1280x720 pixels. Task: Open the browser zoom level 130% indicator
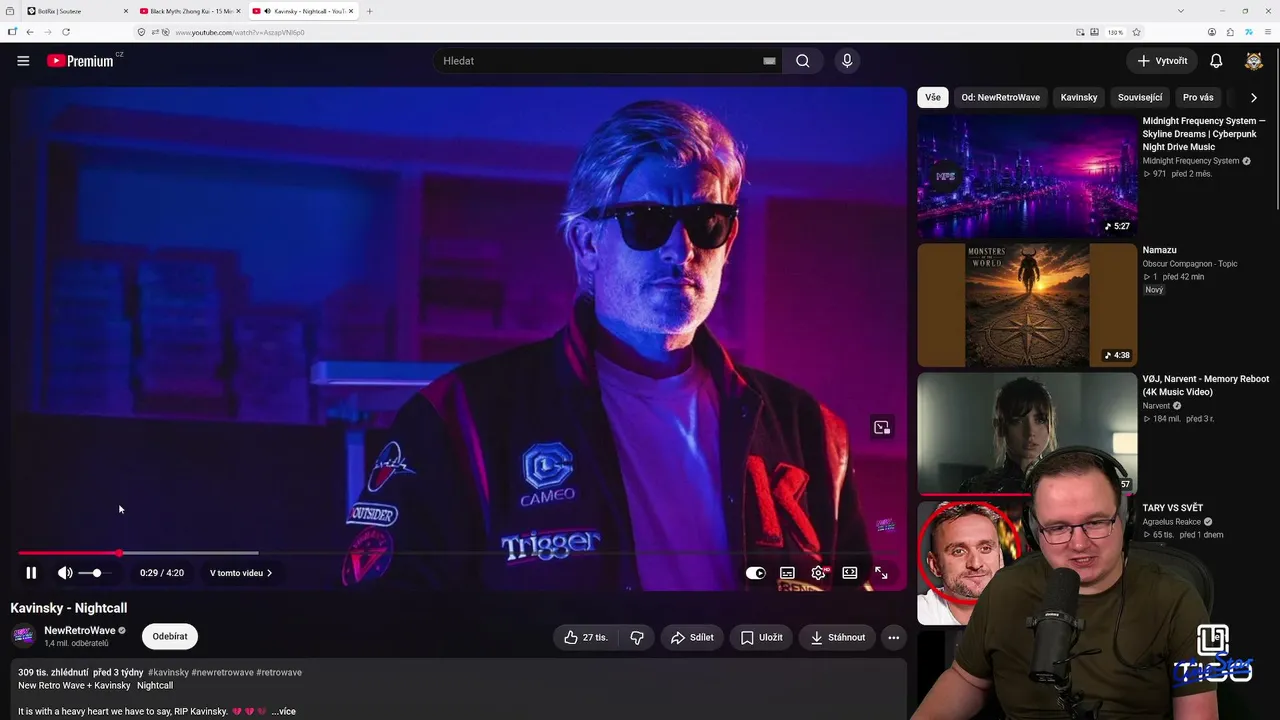(x=1115, y=32)
